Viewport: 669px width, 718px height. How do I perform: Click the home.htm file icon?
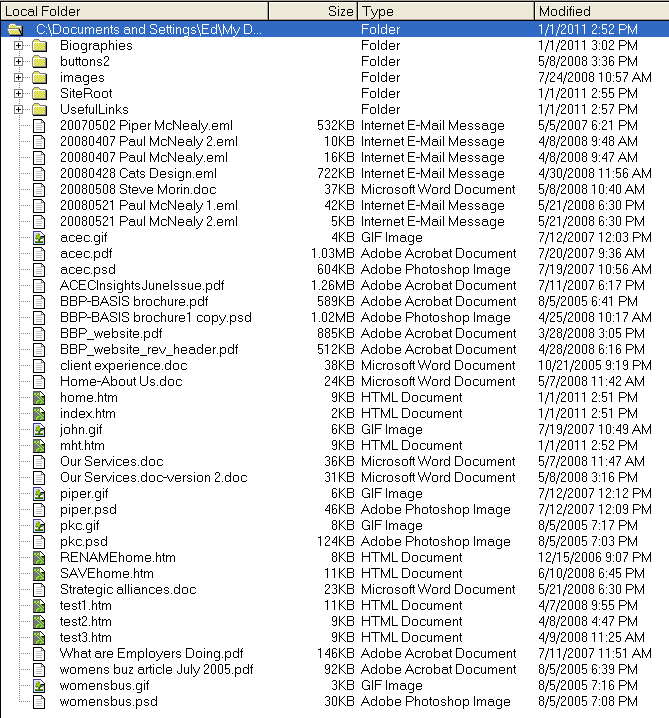pyautogui.click(x=39, y=398)
